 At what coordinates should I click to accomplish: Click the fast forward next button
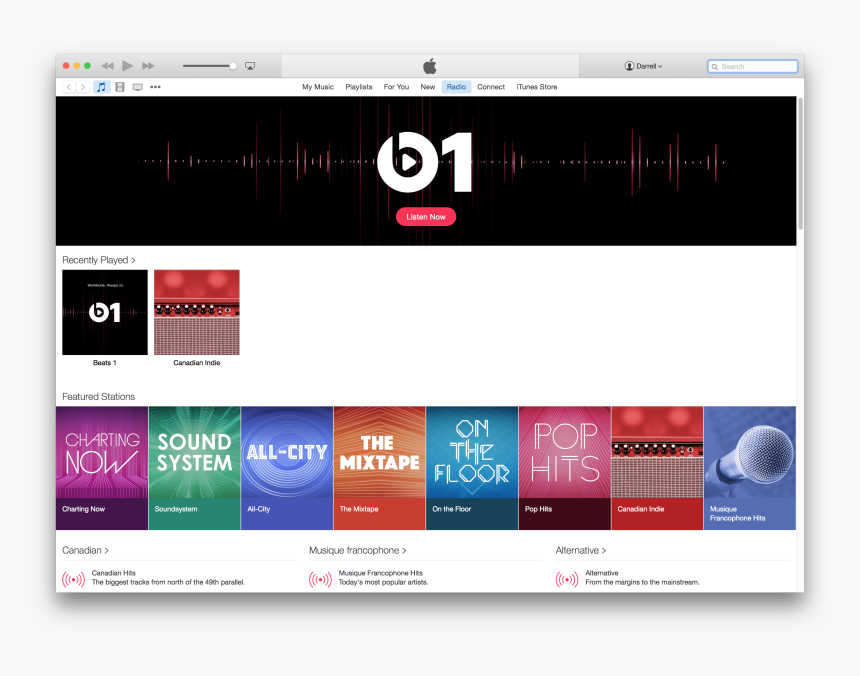point(148,66)
